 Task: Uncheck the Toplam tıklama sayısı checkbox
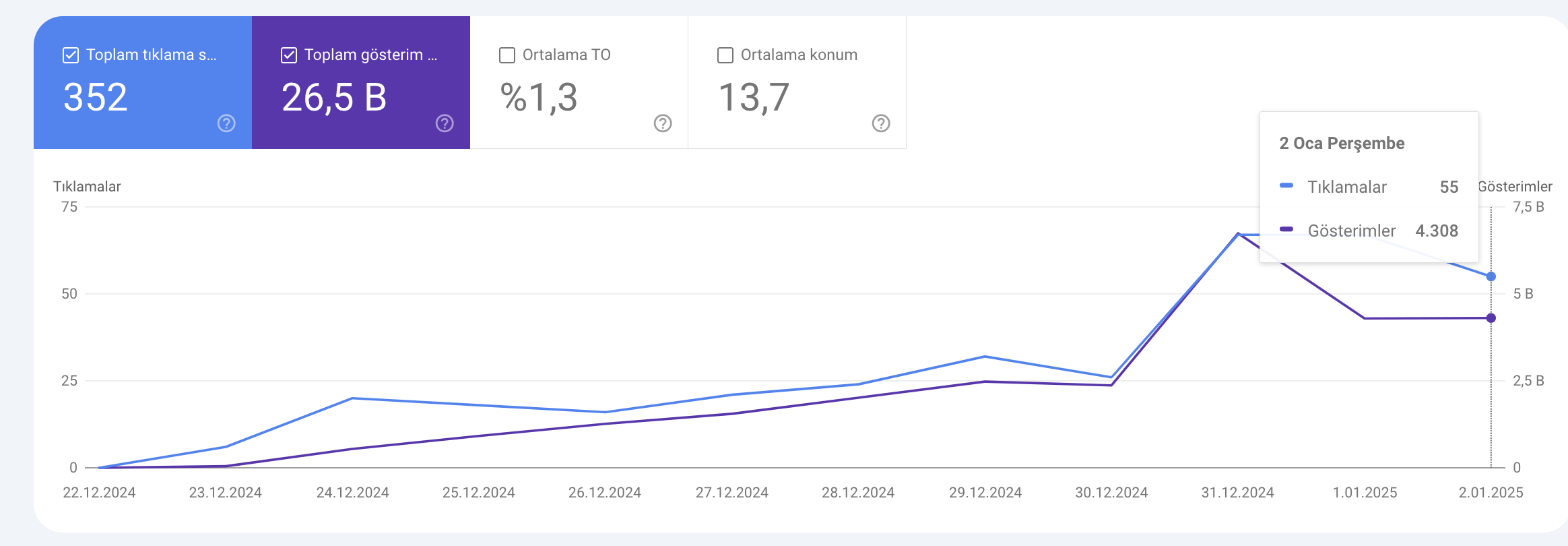pos(71,55)
